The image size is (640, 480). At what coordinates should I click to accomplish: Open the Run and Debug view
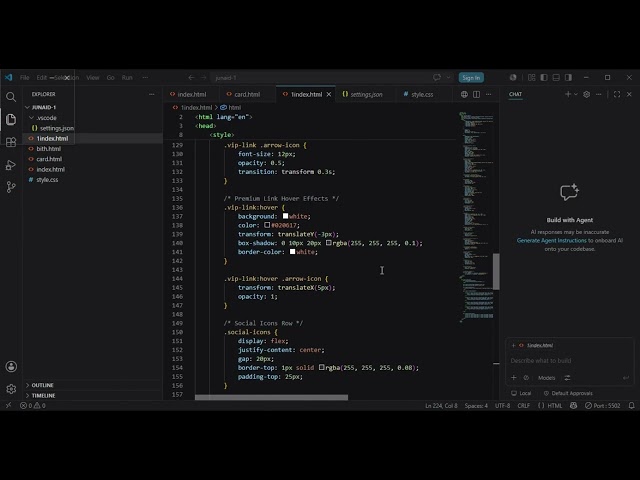[11, 164]
